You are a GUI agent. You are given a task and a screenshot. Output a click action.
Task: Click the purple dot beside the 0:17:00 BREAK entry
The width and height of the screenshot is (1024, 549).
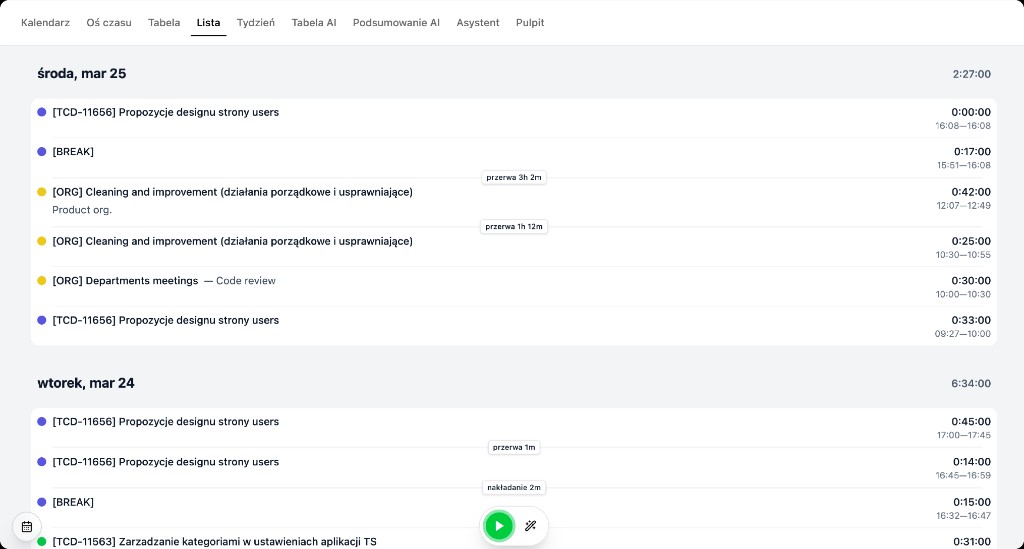[x=42, y=152]
